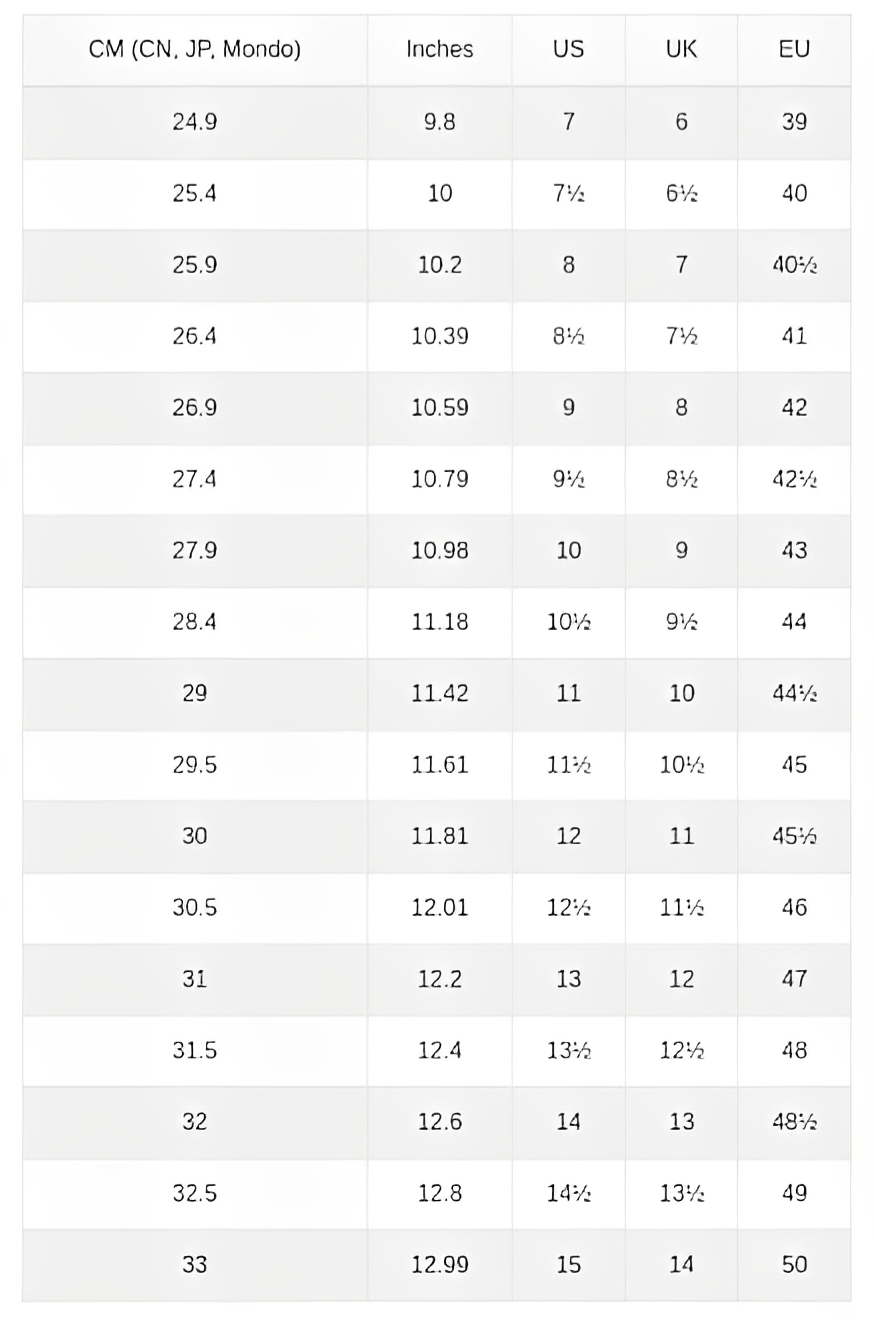Select the 44½ cell in EU column
The width and height of the screenshot is (874, 1324).
tap(794, 693)
